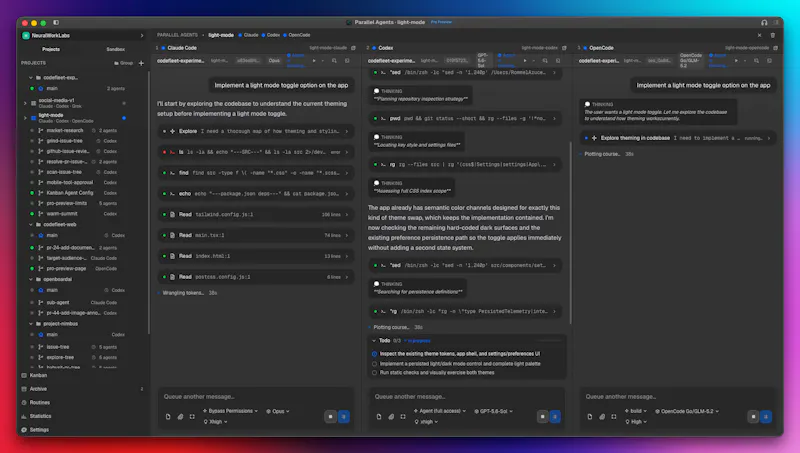Screen dimensions: 800x453
Task: Open the OpenCode Go/GLM-5.2 model dropdown
Action: click(x=687, y=411)
